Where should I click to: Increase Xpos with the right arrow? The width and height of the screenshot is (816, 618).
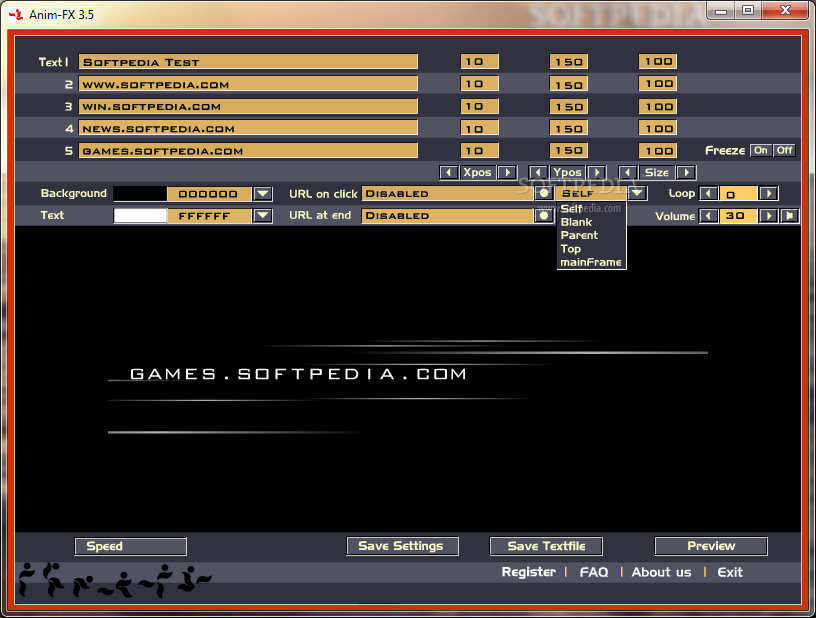coord(507,172)
